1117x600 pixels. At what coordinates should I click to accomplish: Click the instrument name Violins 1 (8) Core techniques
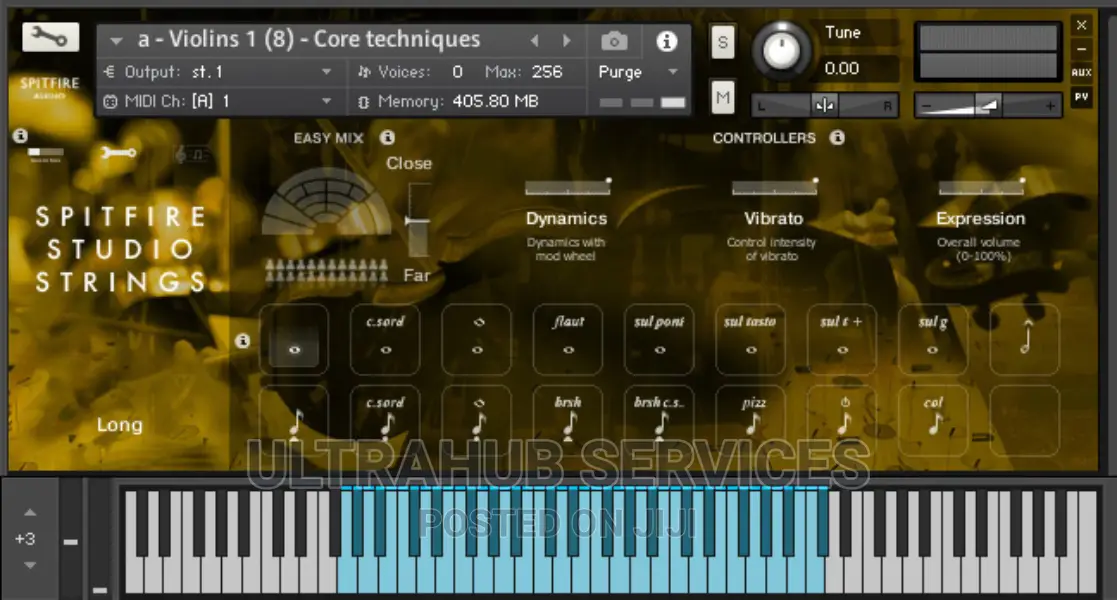click(x=309, y=39)
